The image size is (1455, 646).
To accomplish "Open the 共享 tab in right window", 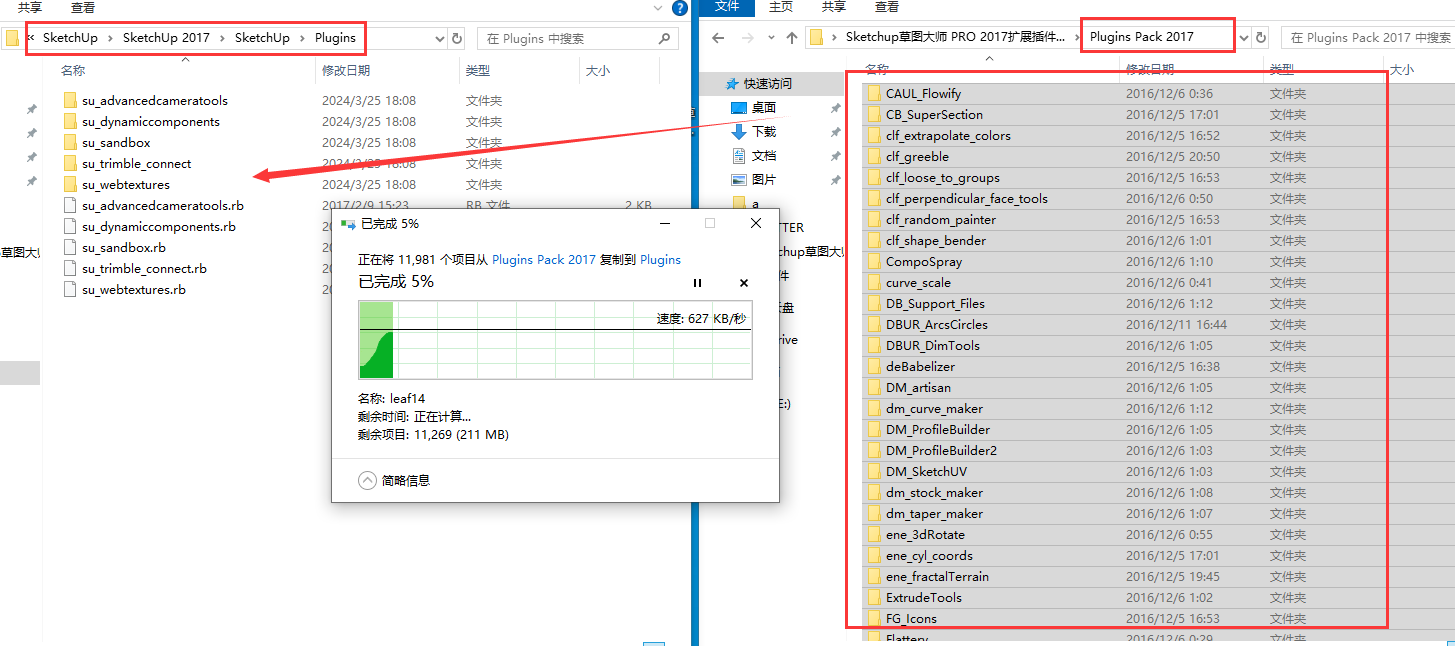I will click(833, 7).
